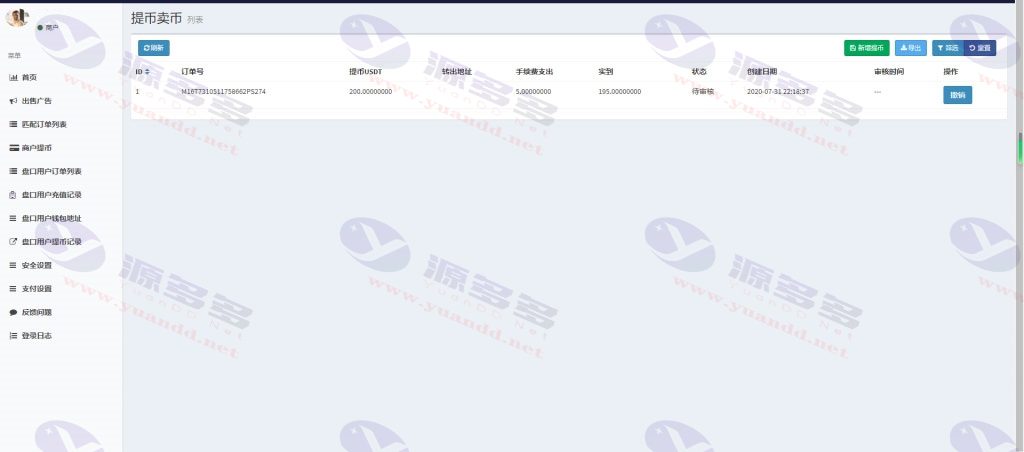Open 登录日志 login log item
The width and height of the screenshot is (1024, 452).
click(31, 336)
